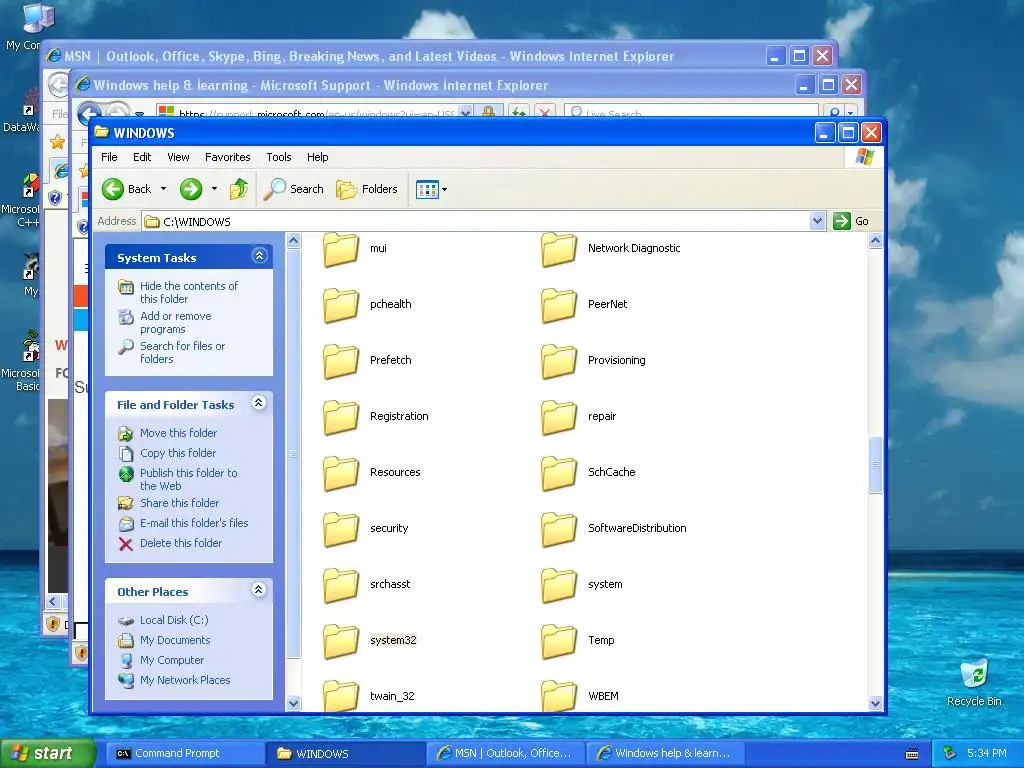Select the repair folder icon
Screen dimensions: 1024x768
tap(559, 417)
